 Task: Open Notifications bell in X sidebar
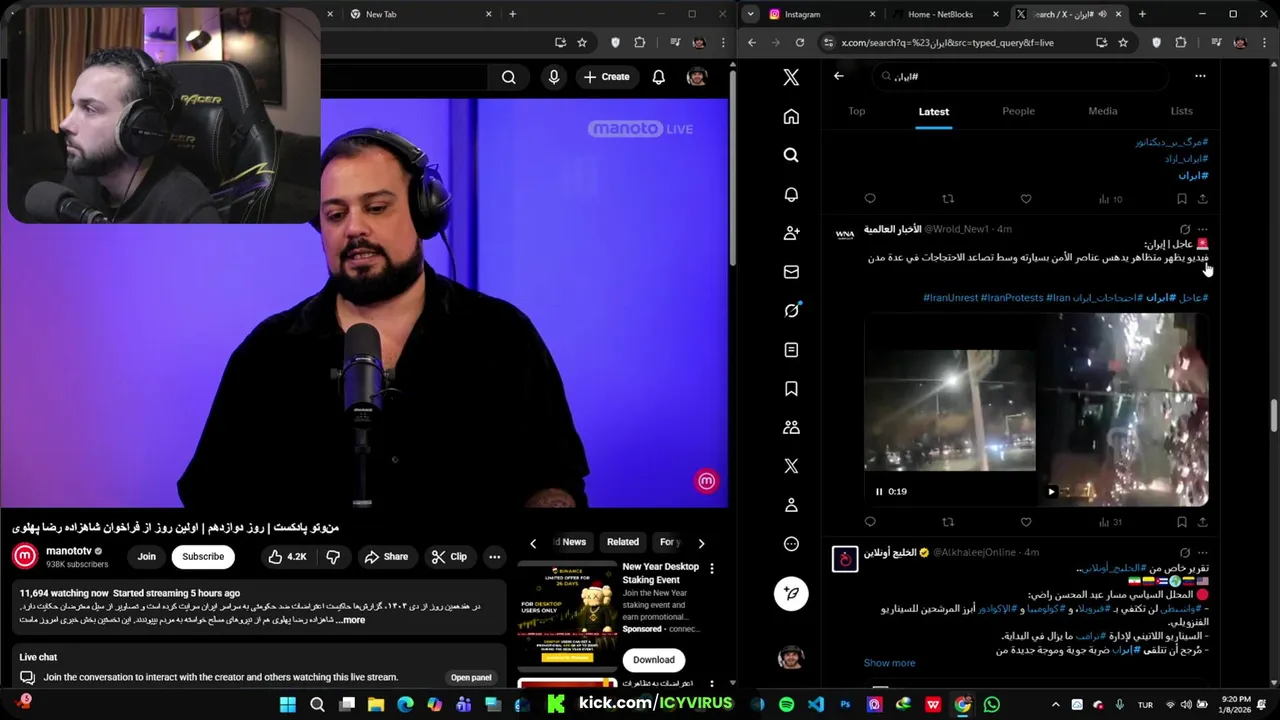click(x=791, y=194)
